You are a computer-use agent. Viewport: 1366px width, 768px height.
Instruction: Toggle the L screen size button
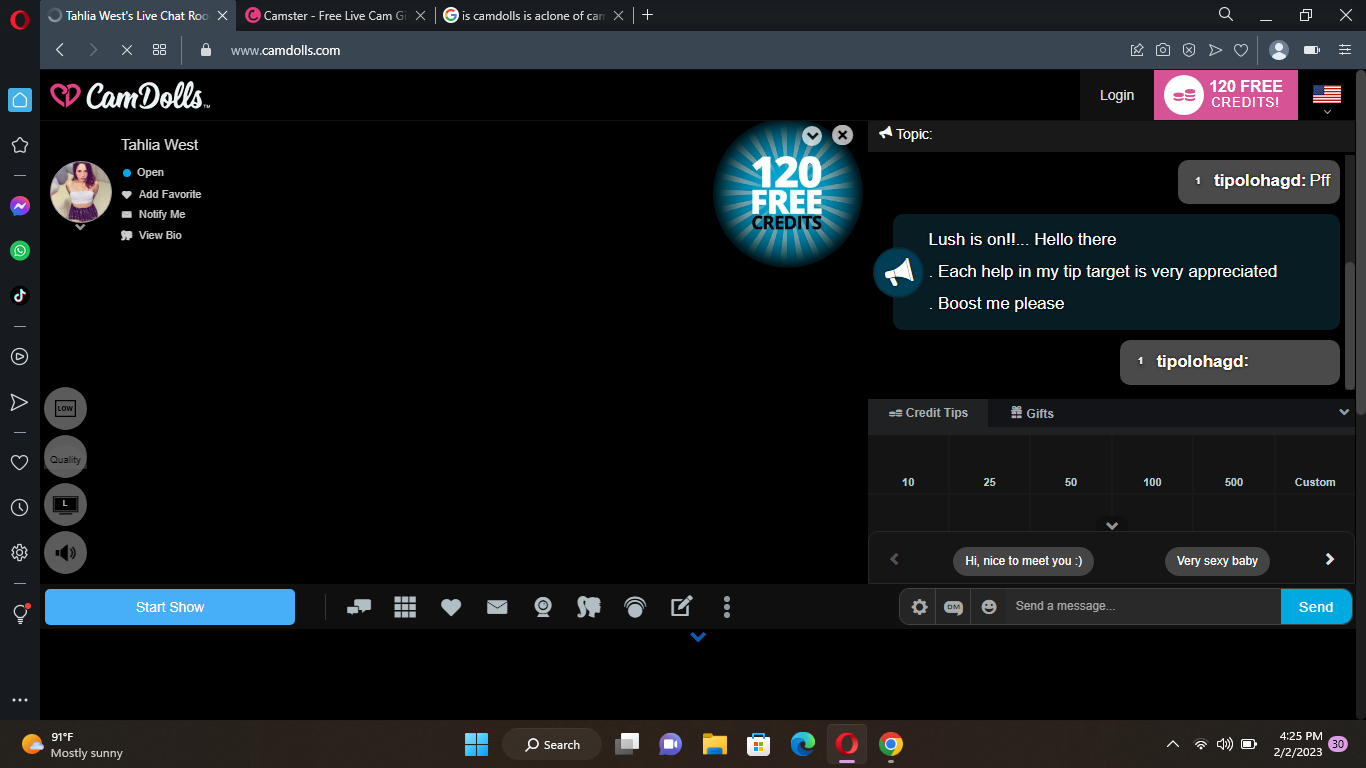[65, 504]
